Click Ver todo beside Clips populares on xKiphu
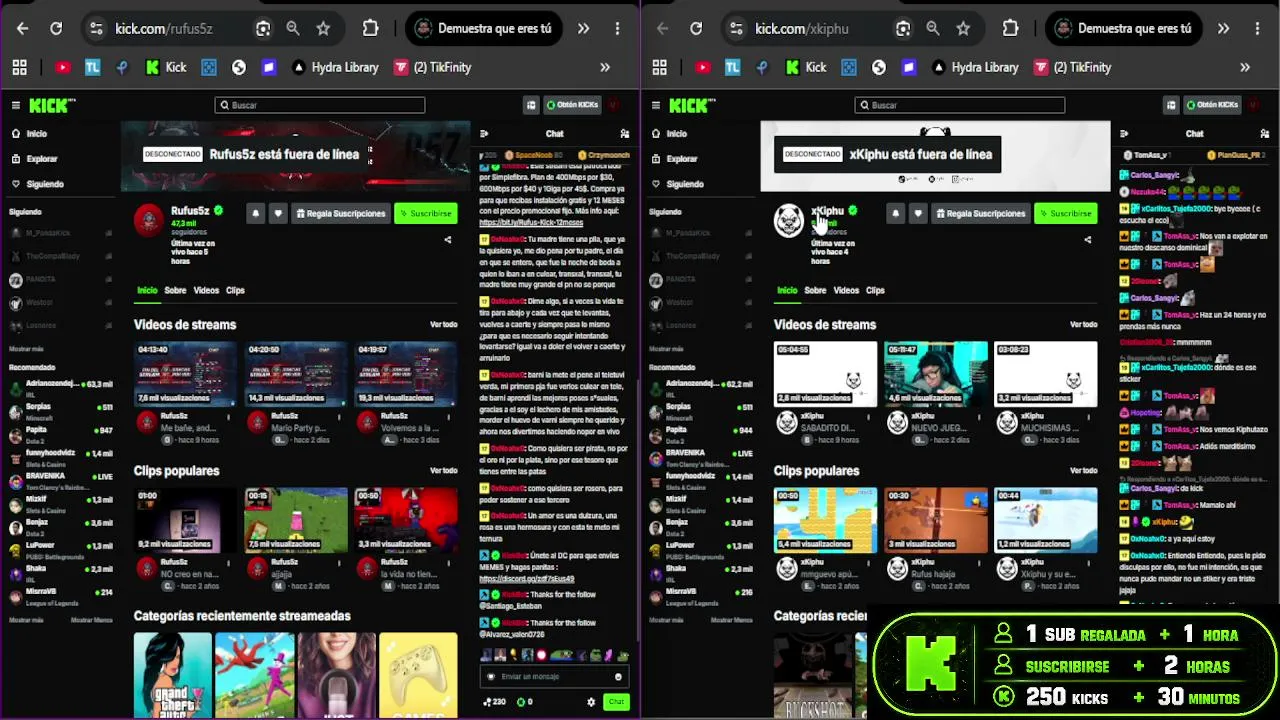Screen dimensions: 1280x720 1083,471
